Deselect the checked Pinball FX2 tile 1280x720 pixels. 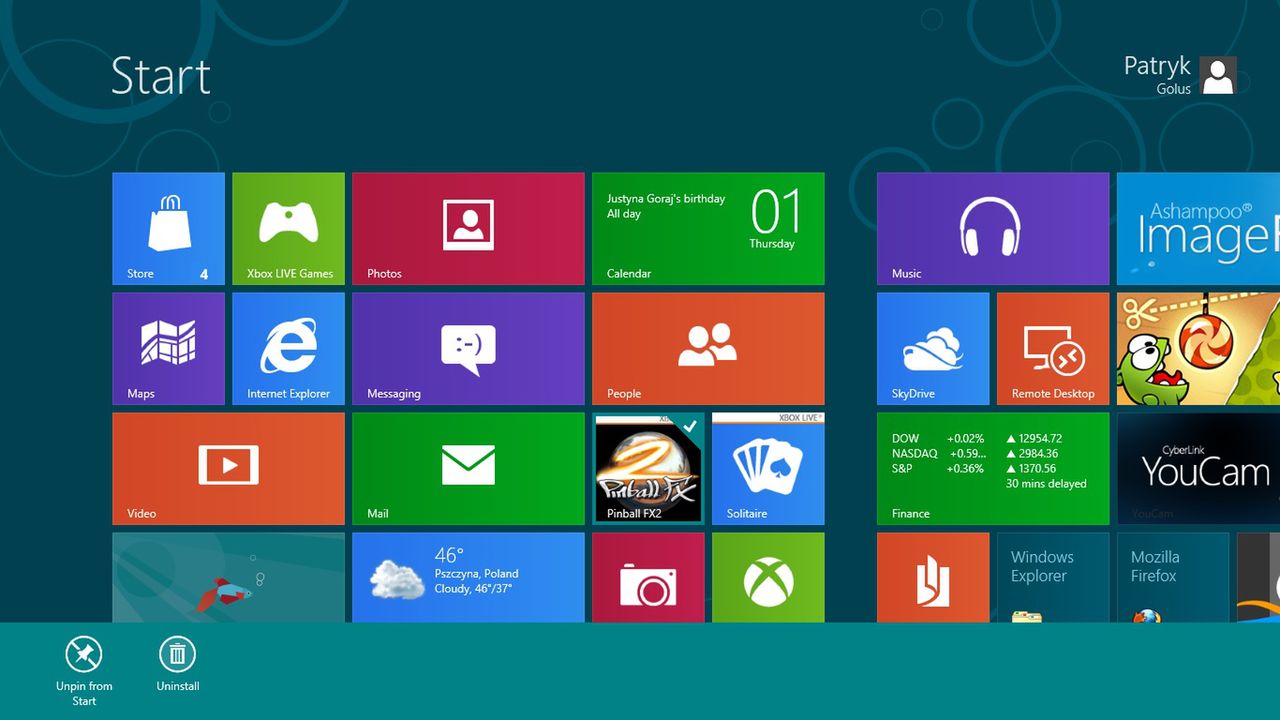click(x=648, y=469)
